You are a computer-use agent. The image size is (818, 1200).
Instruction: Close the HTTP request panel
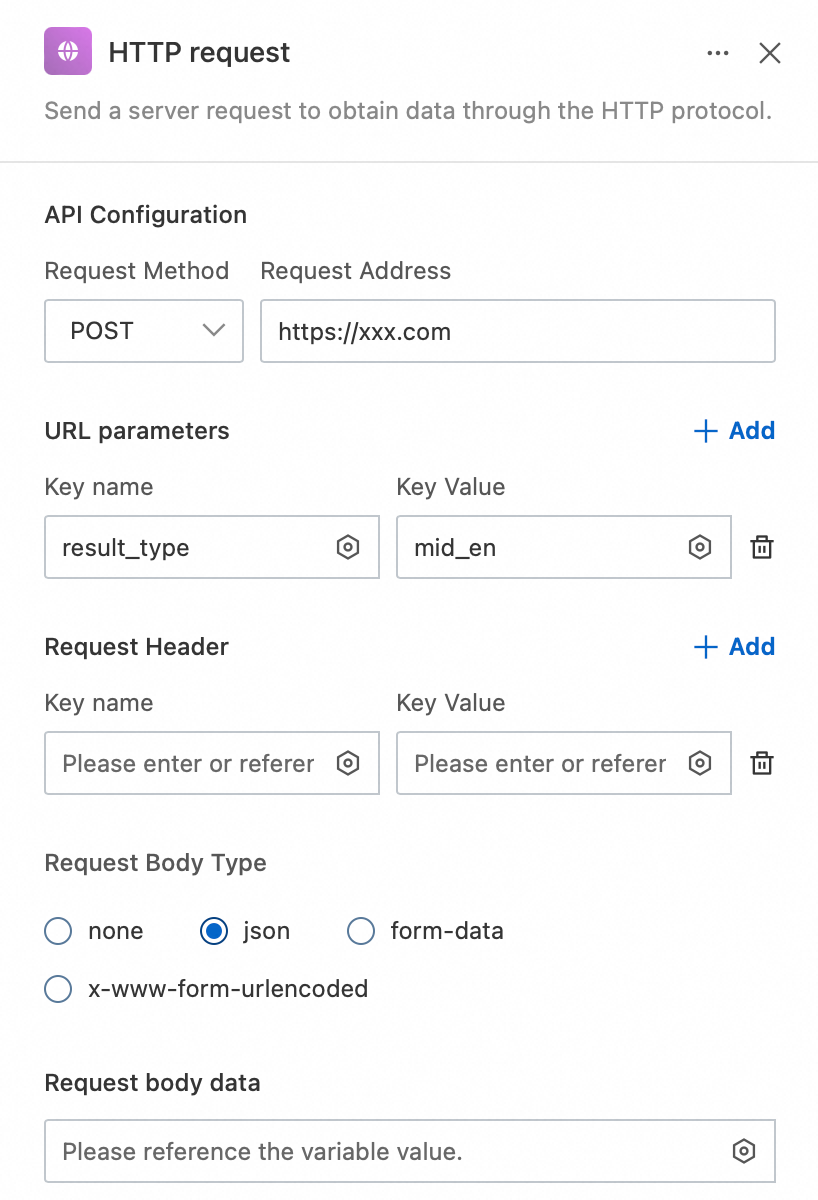point(769,53)
